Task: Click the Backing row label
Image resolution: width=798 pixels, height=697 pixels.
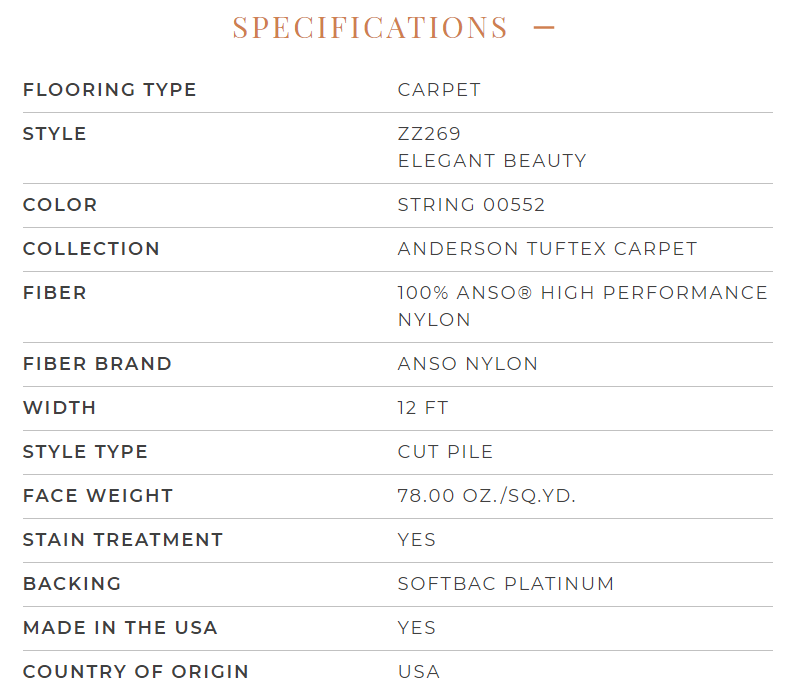Action: coord(72,584)
